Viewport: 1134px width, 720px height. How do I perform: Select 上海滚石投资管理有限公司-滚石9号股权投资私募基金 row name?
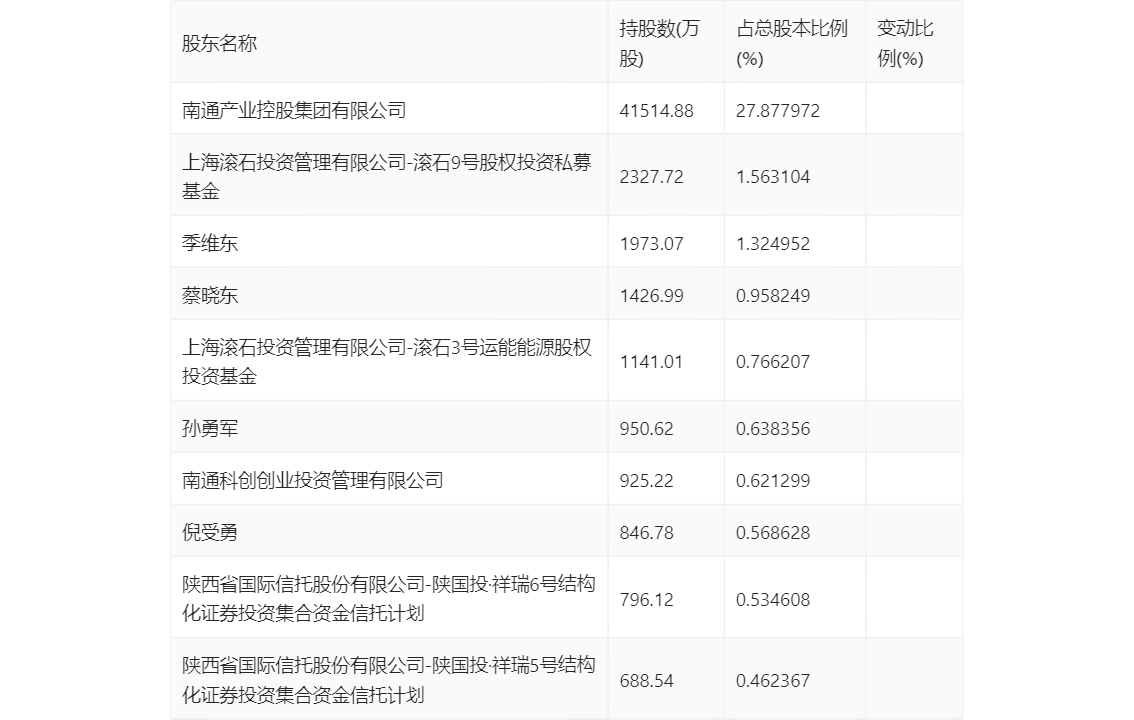click(x=387, y=176)
